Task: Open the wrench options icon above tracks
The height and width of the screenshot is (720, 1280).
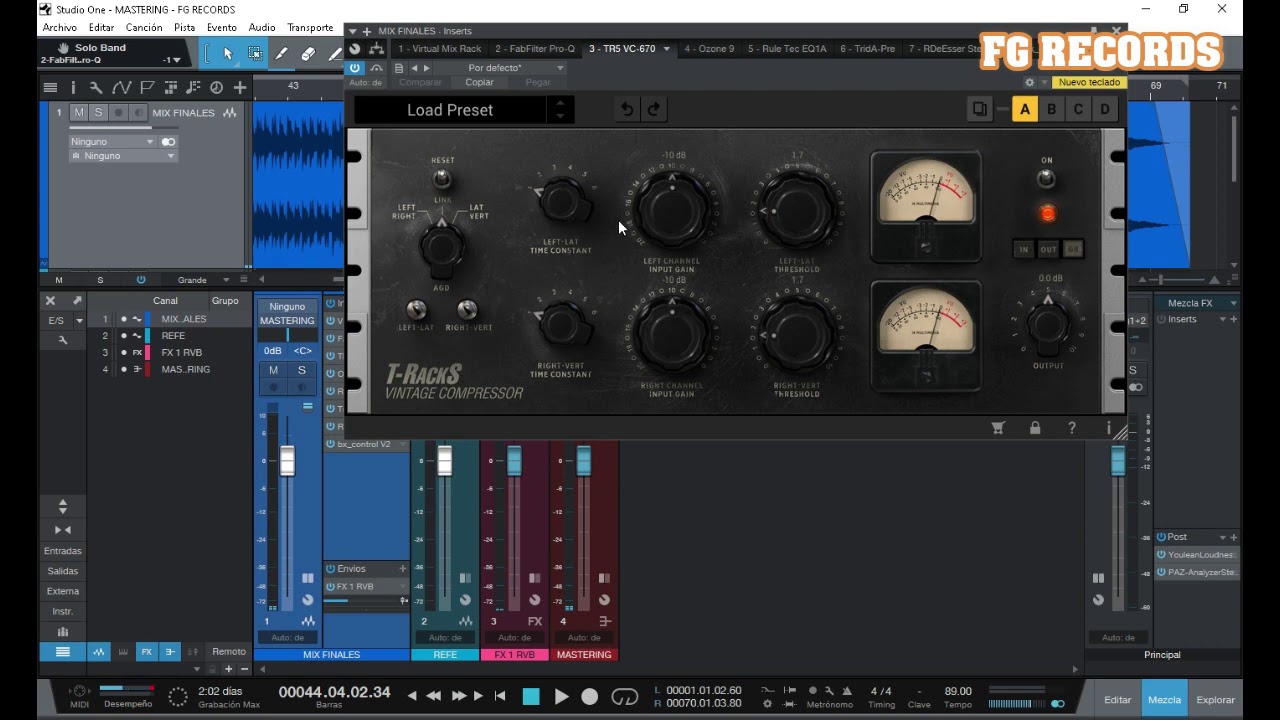Action: click(96, 88)
